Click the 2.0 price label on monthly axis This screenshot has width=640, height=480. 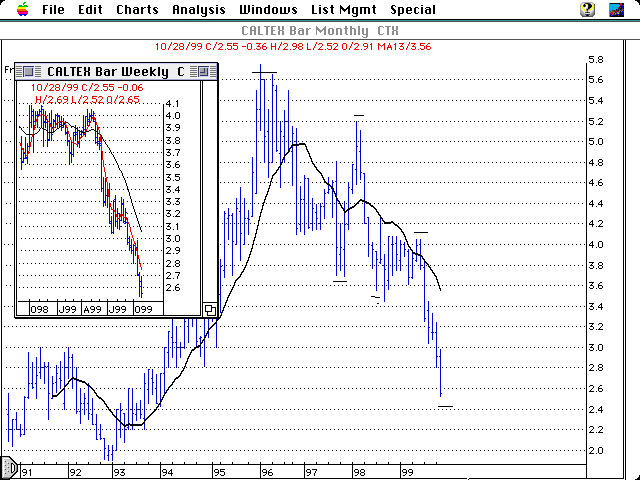click(x=596, y=450)
